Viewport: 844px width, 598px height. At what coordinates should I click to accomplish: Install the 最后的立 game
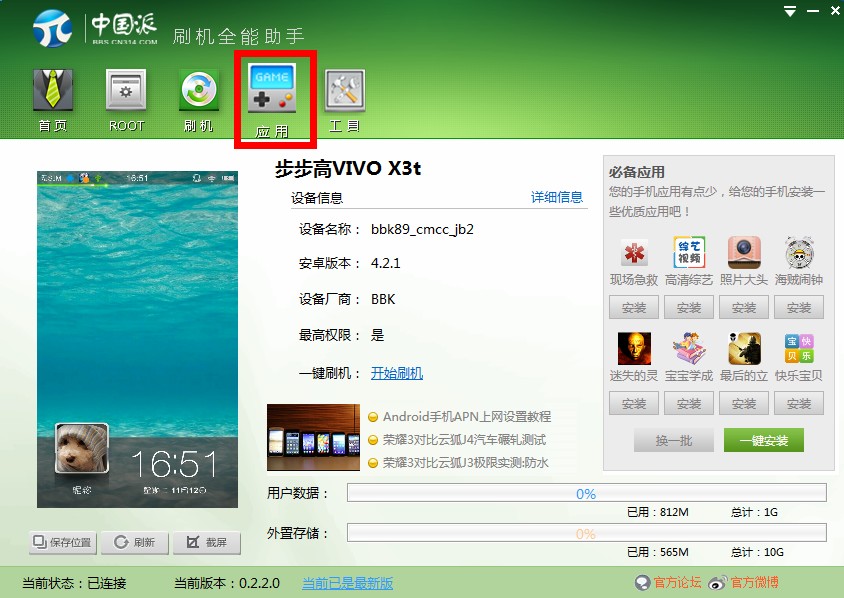[744, 403]
